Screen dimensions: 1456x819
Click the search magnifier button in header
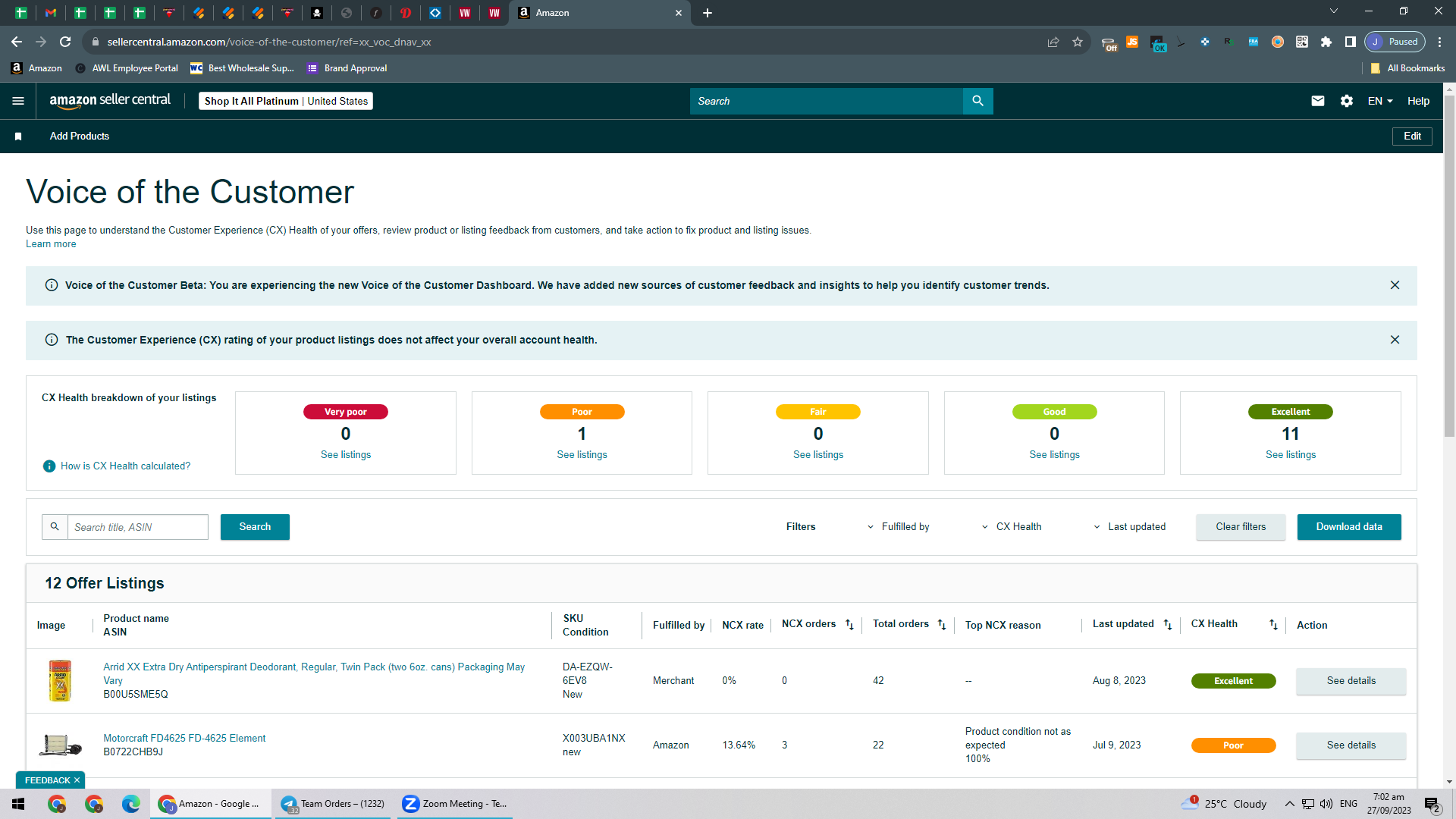[x=977, y=101]
